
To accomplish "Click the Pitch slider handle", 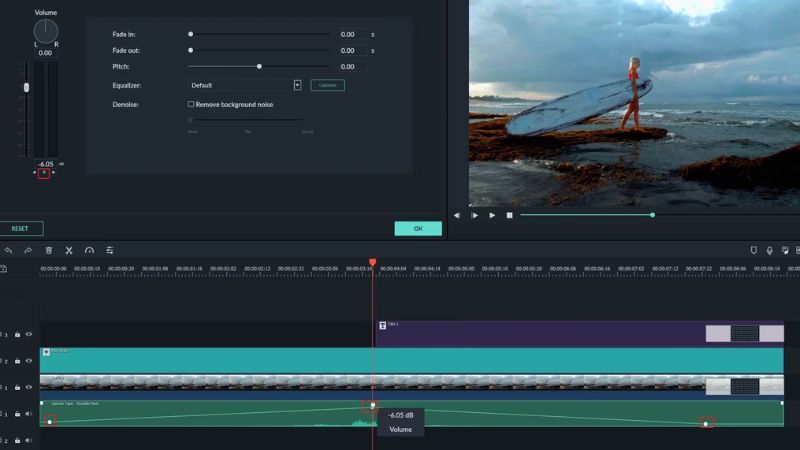I will click(259, 66).
